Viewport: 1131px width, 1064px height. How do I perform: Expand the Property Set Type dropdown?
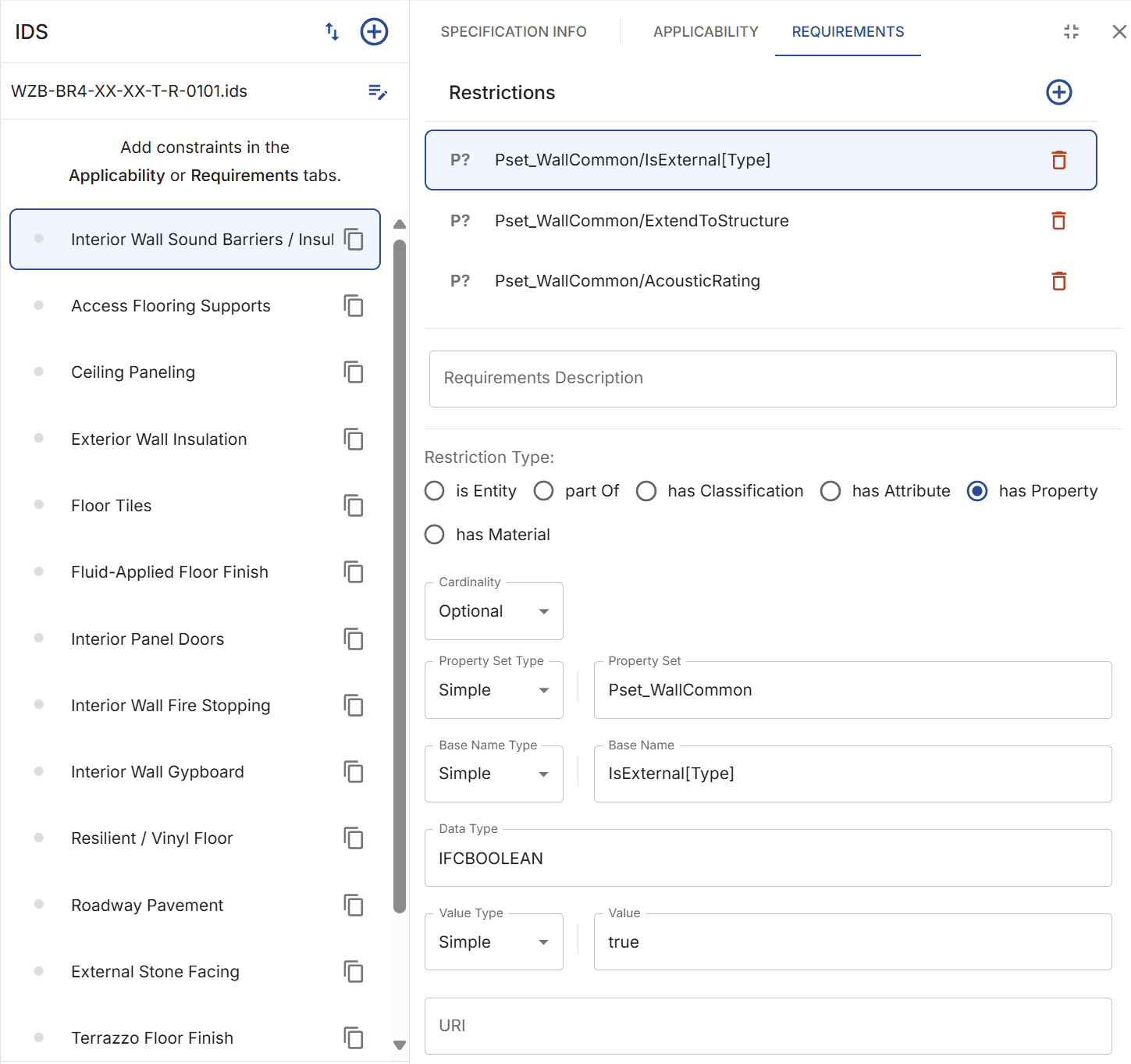point(493,690)
